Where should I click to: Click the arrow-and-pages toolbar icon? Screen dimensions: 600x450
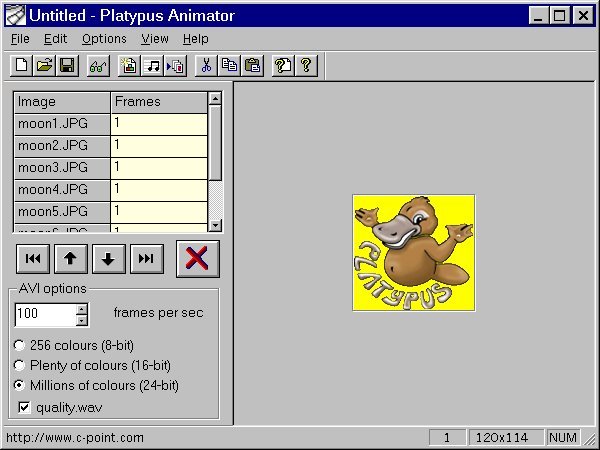point(176,65)
